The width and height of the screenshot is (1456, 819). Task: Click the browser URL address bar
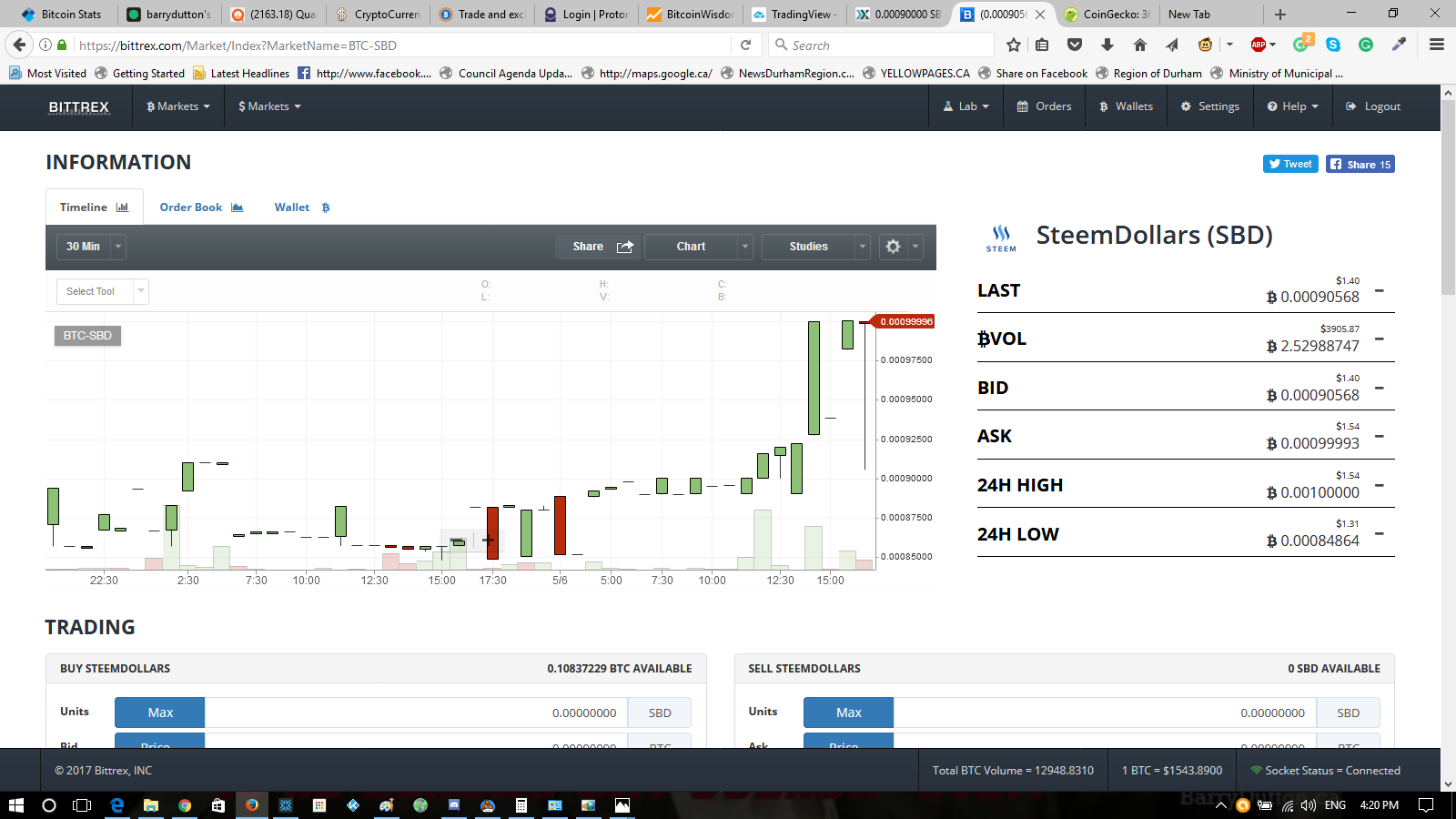400,45
